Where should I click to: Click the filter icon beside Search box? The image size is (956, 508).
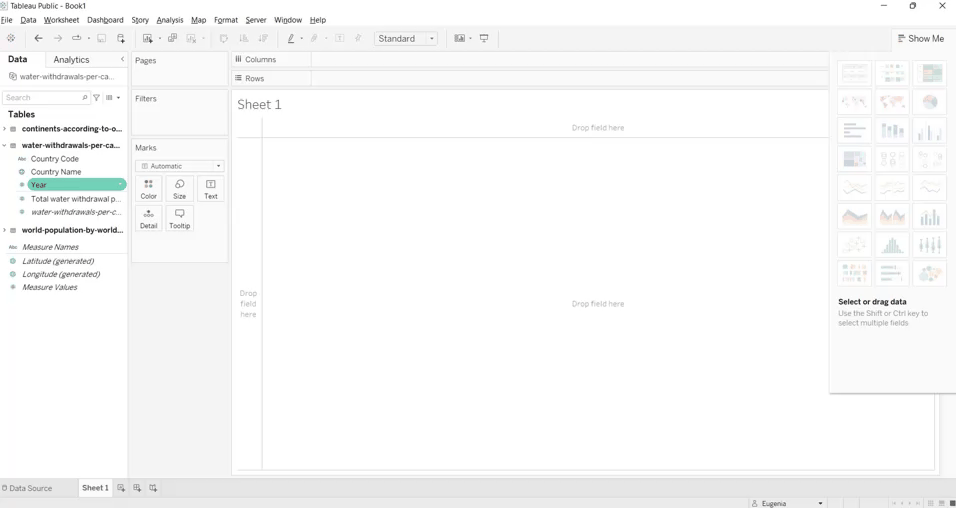tap(96, 98)
